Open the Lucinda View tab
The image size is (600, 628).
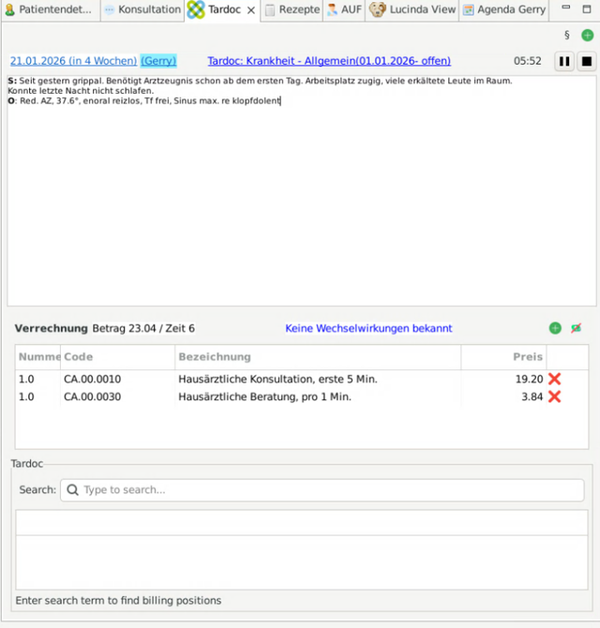(x=413, y=10)
